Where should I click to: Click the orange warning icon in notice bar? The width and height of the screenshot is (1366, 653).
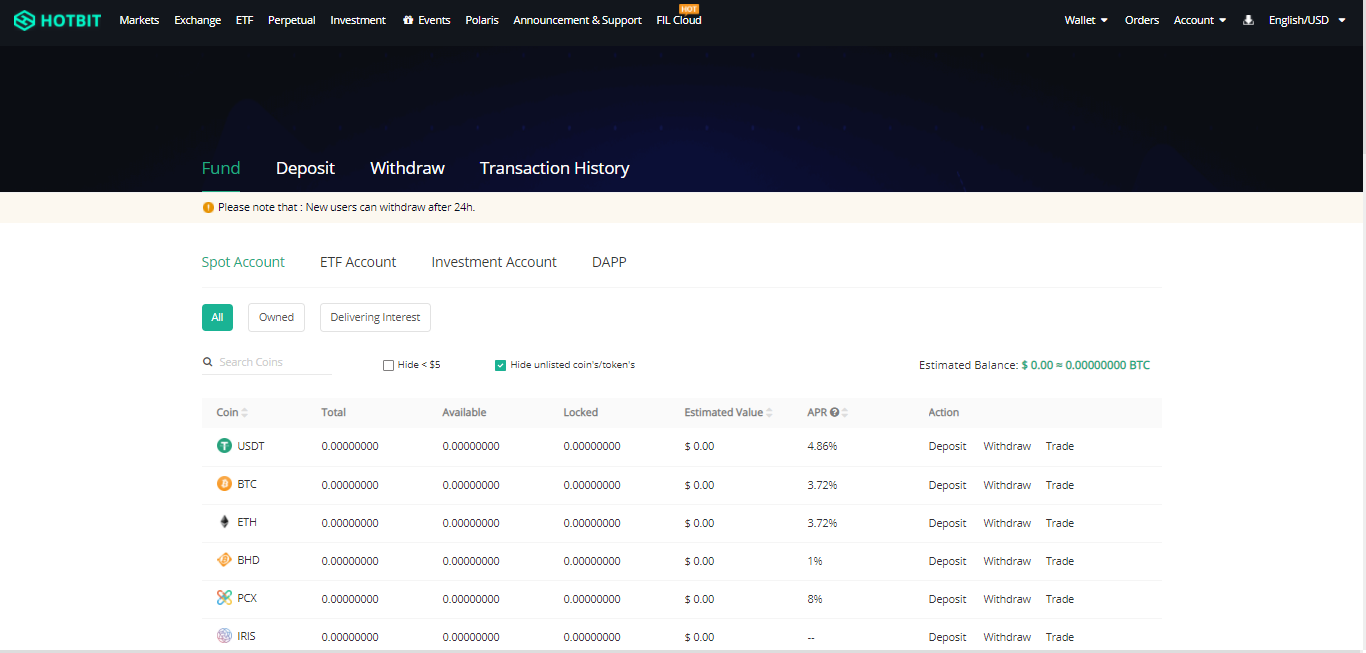tap(208, 207)
